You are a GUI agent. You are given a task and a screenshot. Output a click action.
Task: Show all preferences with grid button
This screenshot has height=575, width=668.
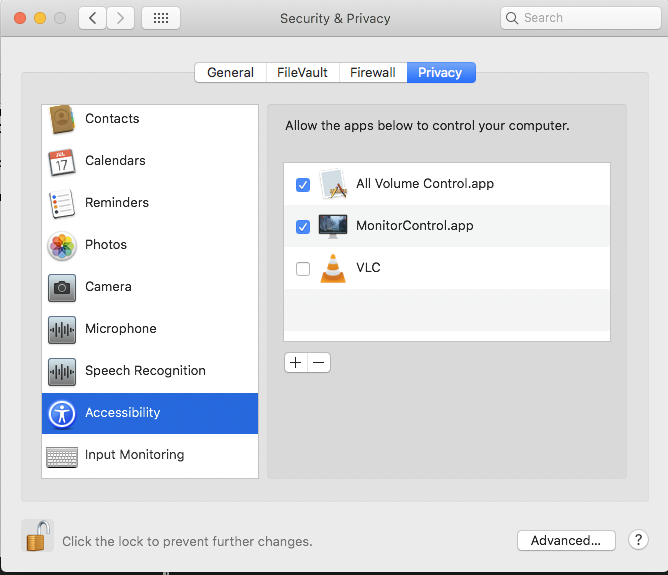(x=161, y=18)
